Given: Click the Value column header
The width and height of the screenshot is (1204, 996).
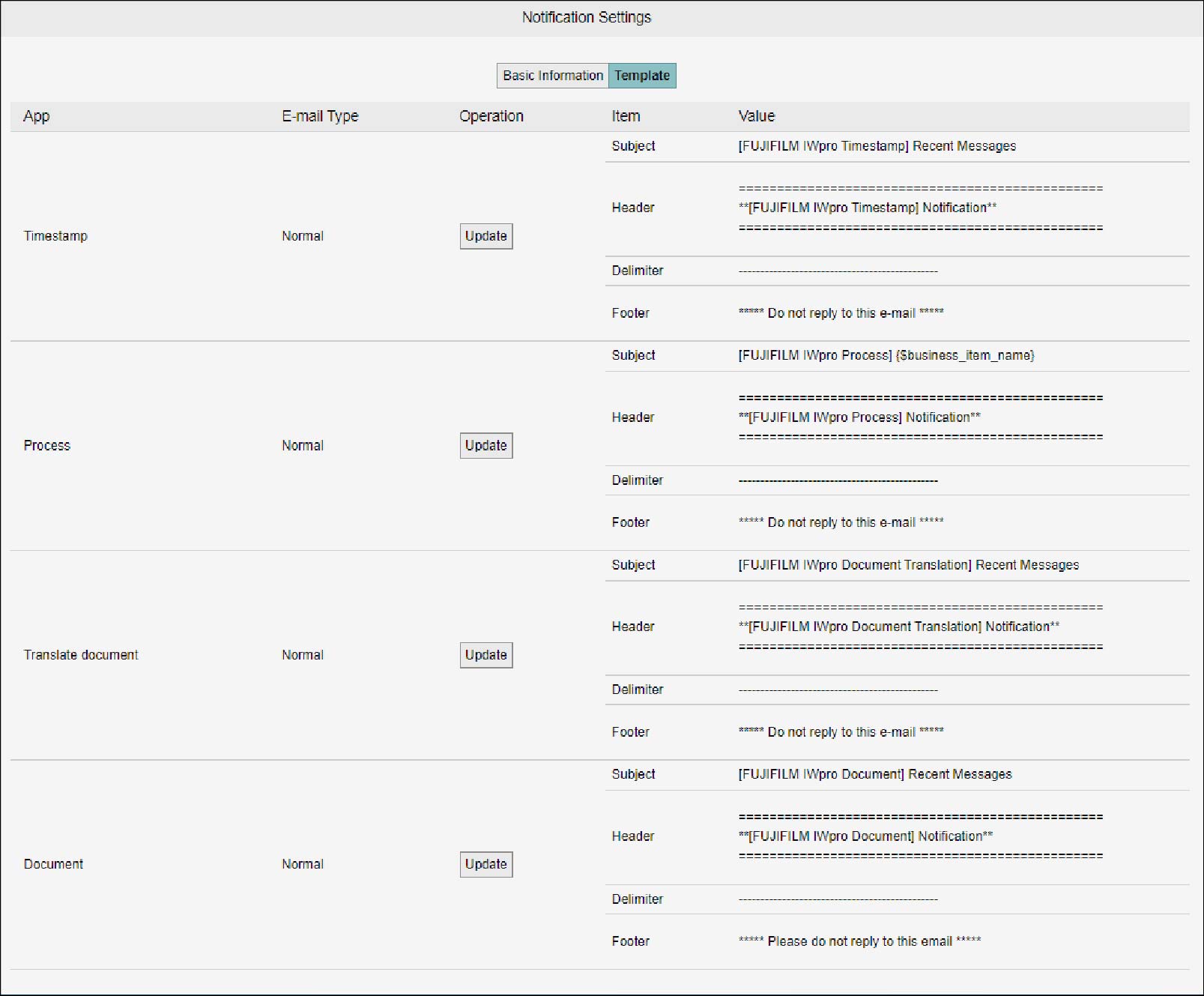Looking at the screenshot, I should (757, 116).
